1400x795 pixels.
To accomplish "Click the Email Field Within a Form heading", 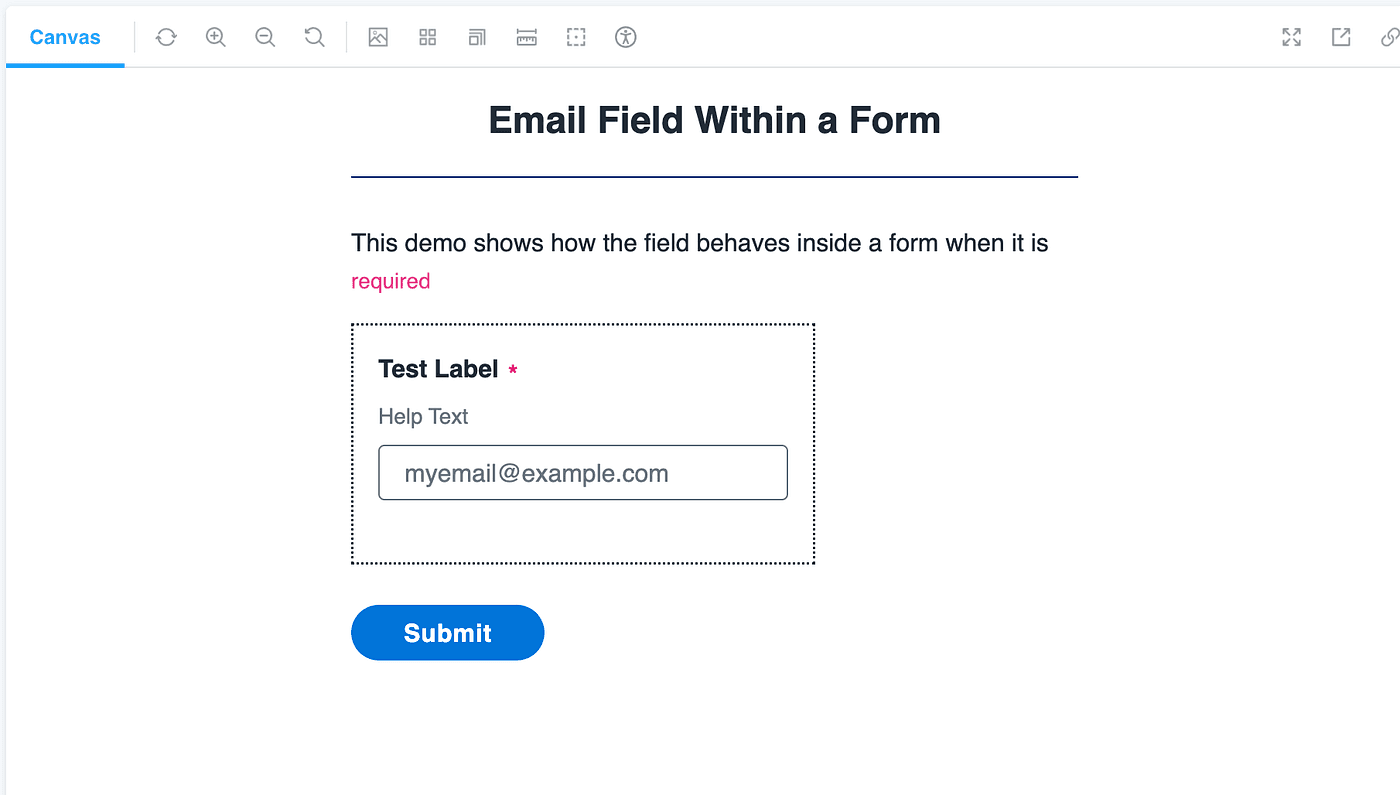I will tap(714, 121).
